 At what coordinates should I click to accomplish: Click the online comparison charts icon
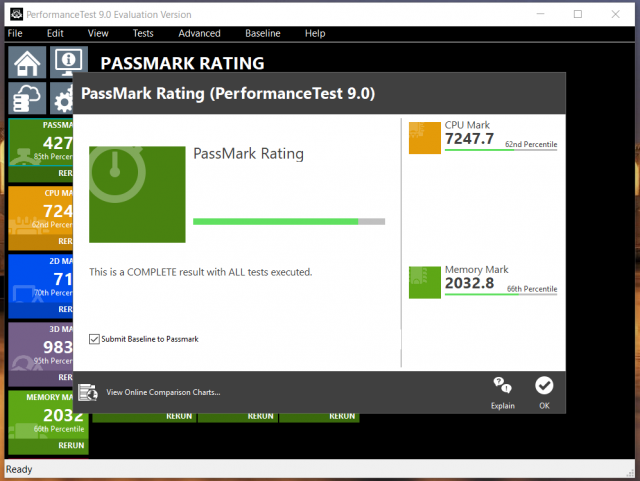pyautogui.click(x=87, y=392)
